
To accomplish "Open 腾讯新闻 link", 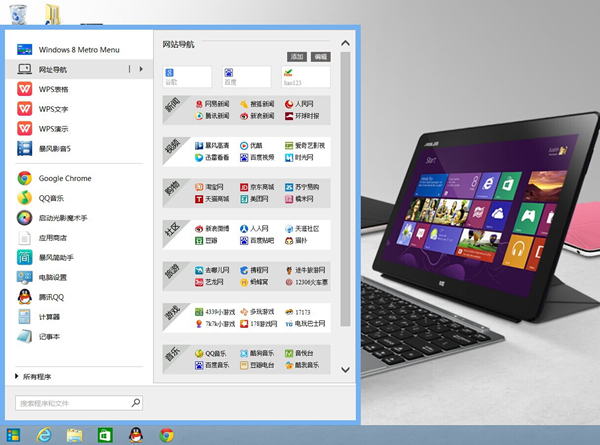I will point(213,116).
